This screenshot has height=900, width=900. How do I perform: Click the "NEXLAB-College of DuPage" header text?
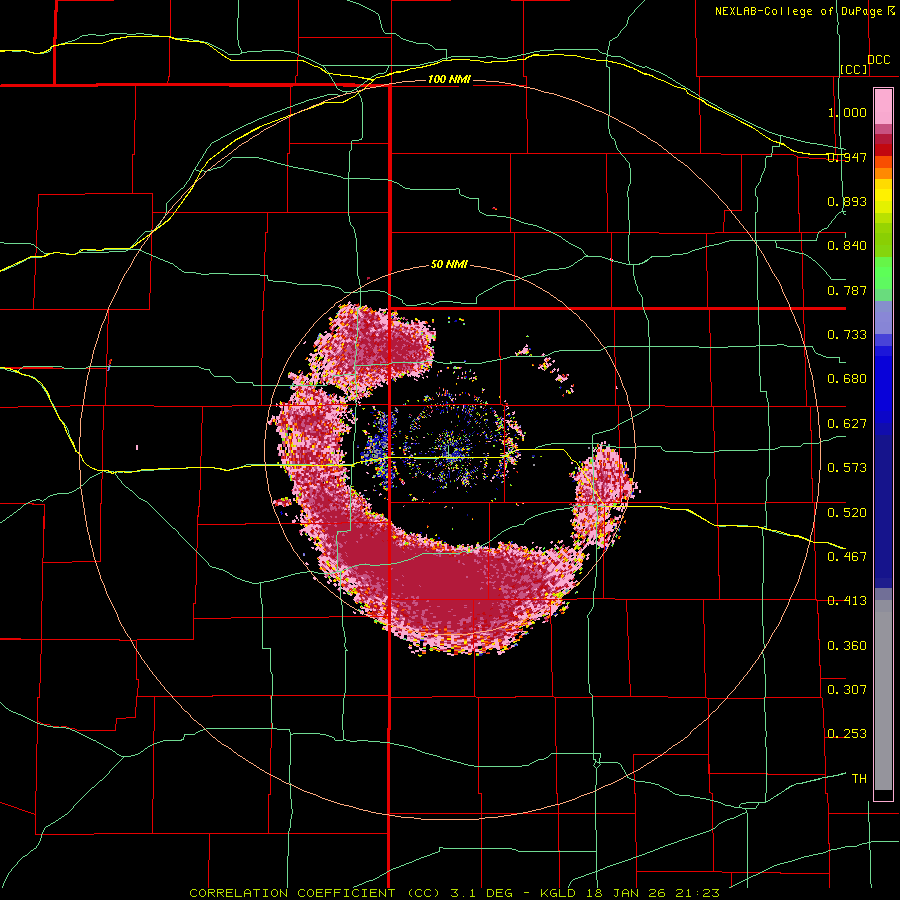coord(800,11)
